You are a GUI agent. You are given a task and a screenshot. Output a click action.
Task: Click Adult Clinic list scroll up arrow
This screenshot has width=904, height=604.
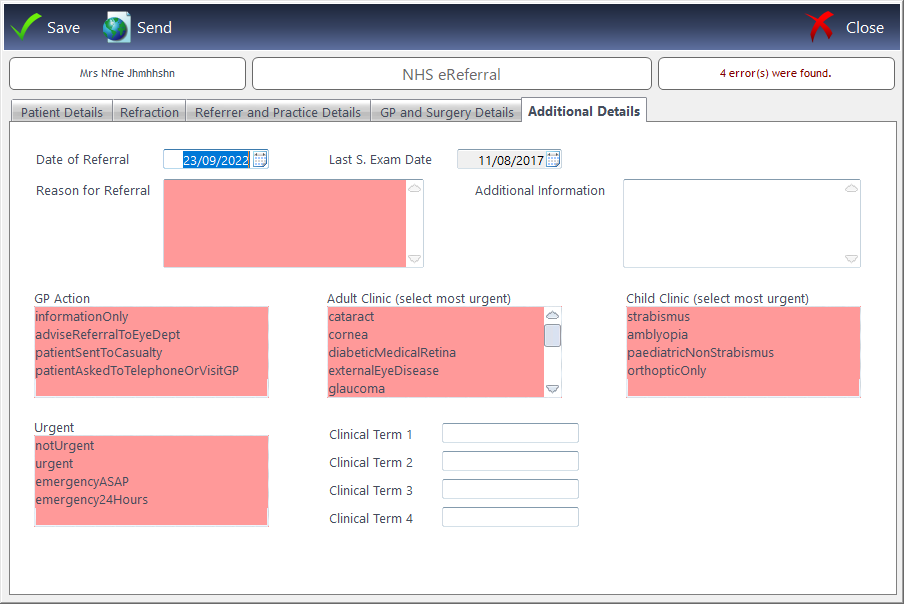click(552, 315)
